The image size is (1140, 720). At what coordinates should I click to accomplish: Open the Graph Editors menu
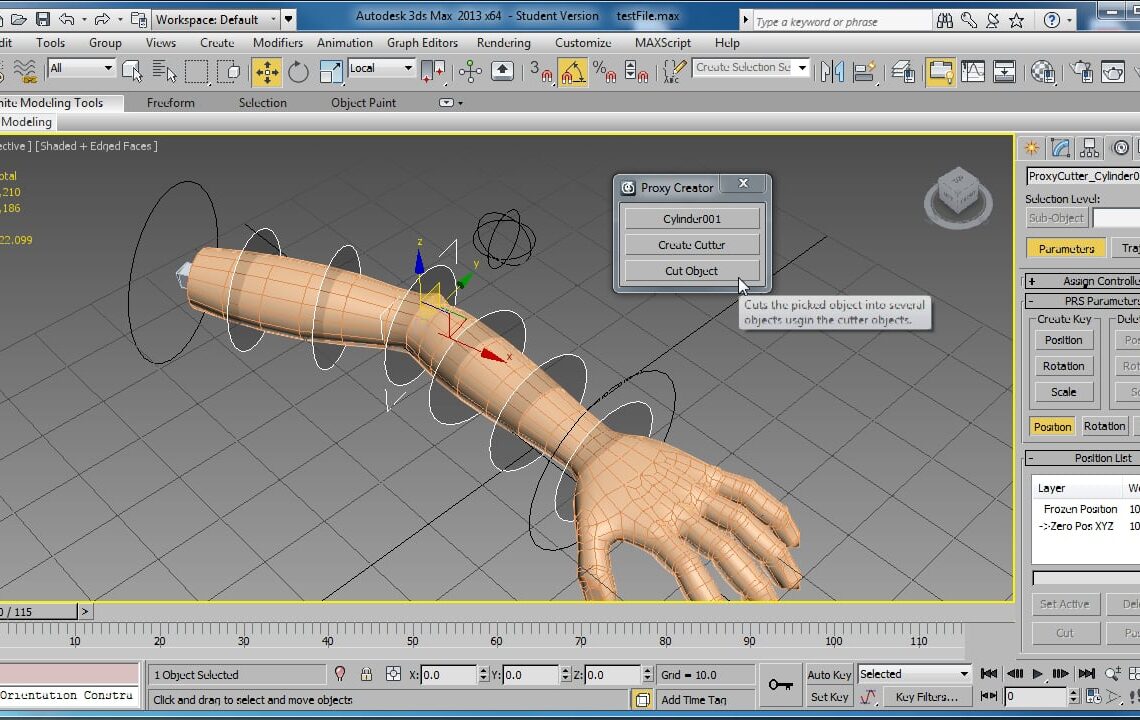(x=422, y=43)
